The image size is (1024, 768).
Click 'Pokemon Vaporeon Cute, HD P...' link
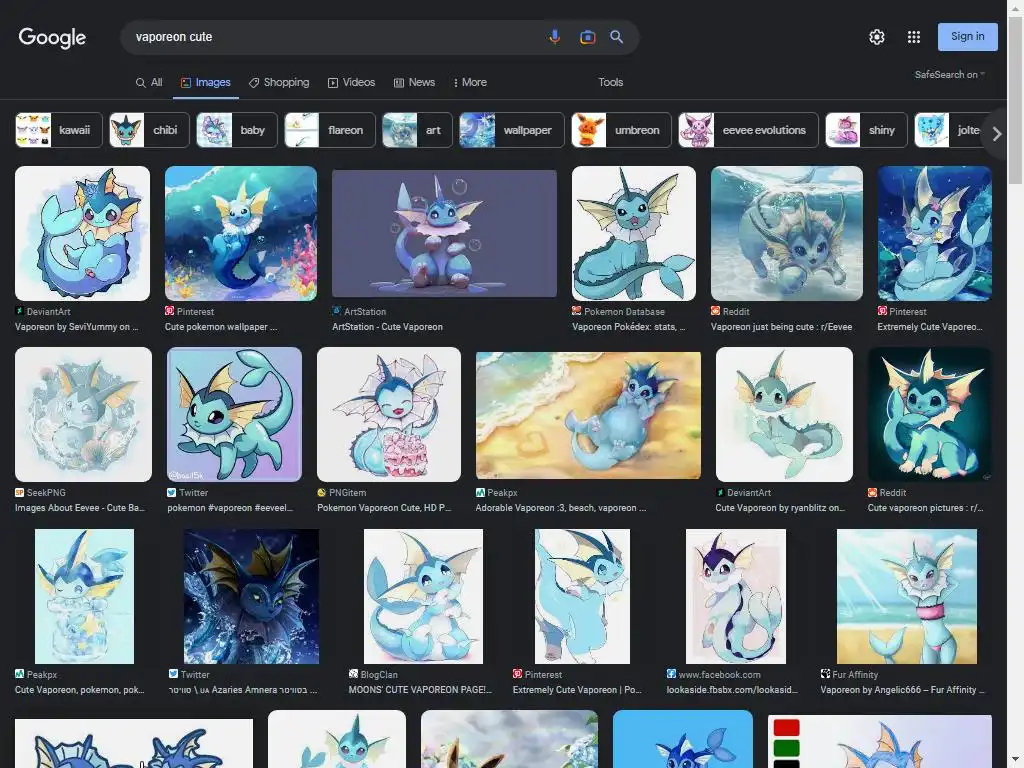click(x=384, y=507)
